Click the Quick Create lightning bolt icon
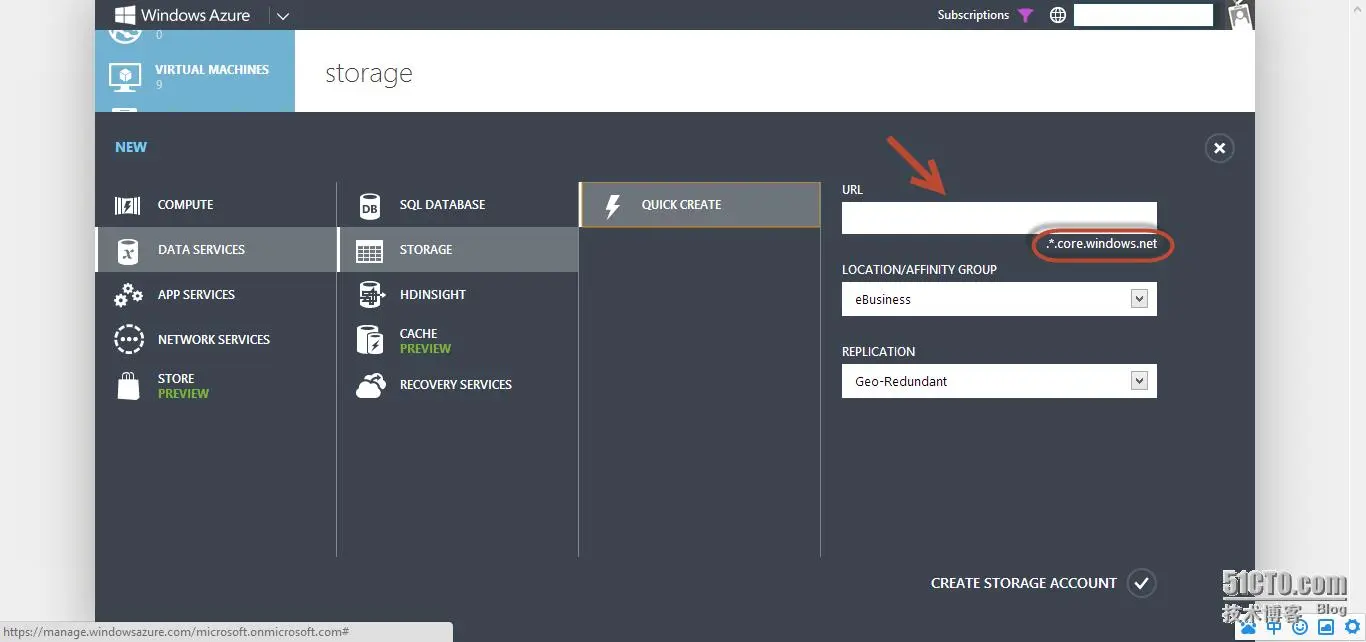Image resolution: width=1366 pixels, height=642 pixels. point(613,205)
